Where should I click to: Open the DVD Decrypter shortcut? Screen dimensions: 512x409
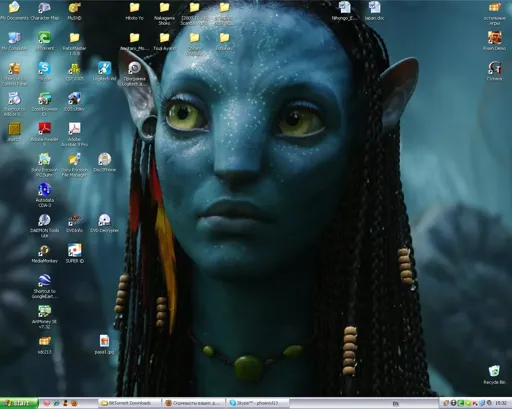(104, 223)
